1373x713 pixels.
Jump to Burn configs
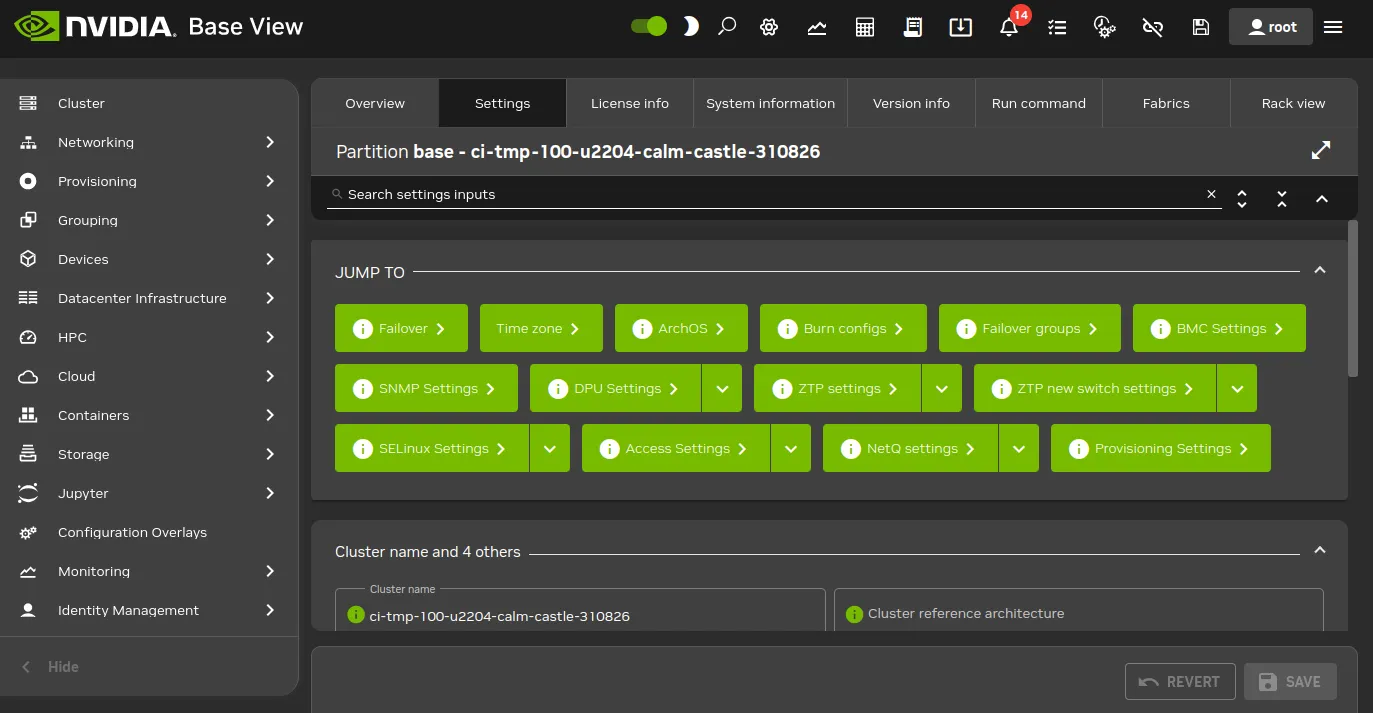843,328
